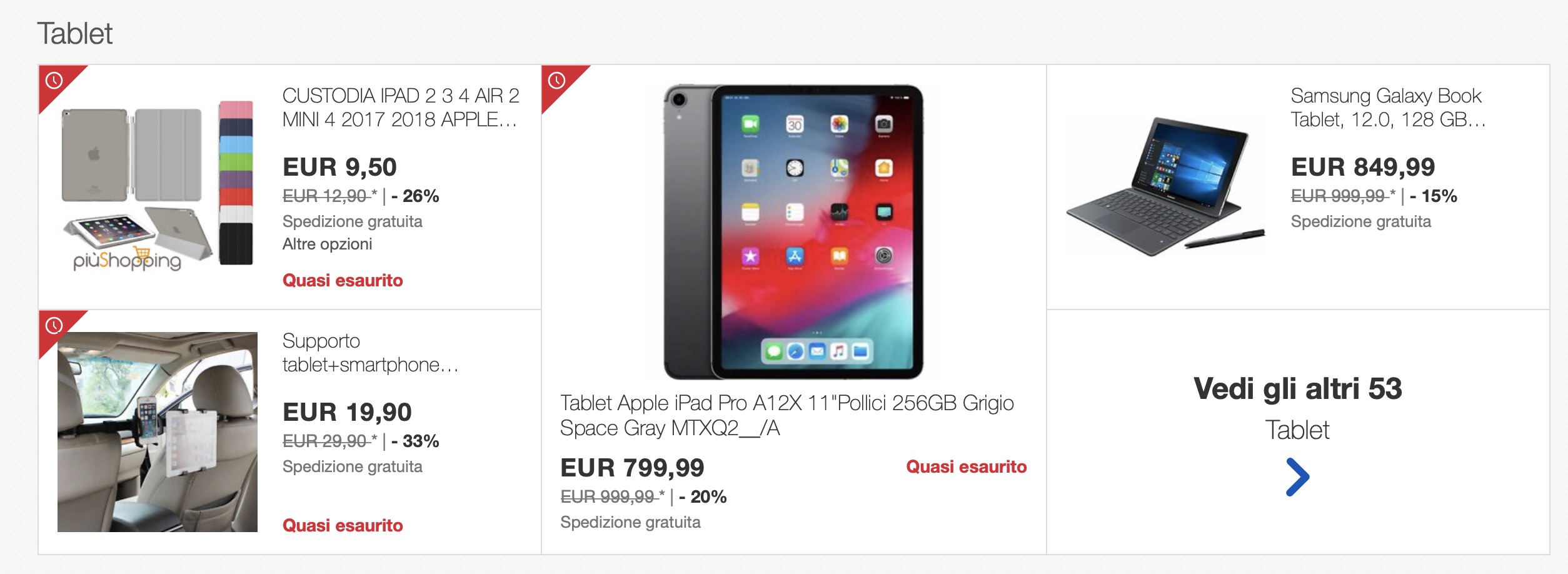This screenshot has width=1568, height=574.
Task: Click the EUR 799,99 price
Action: pos(632,468)
